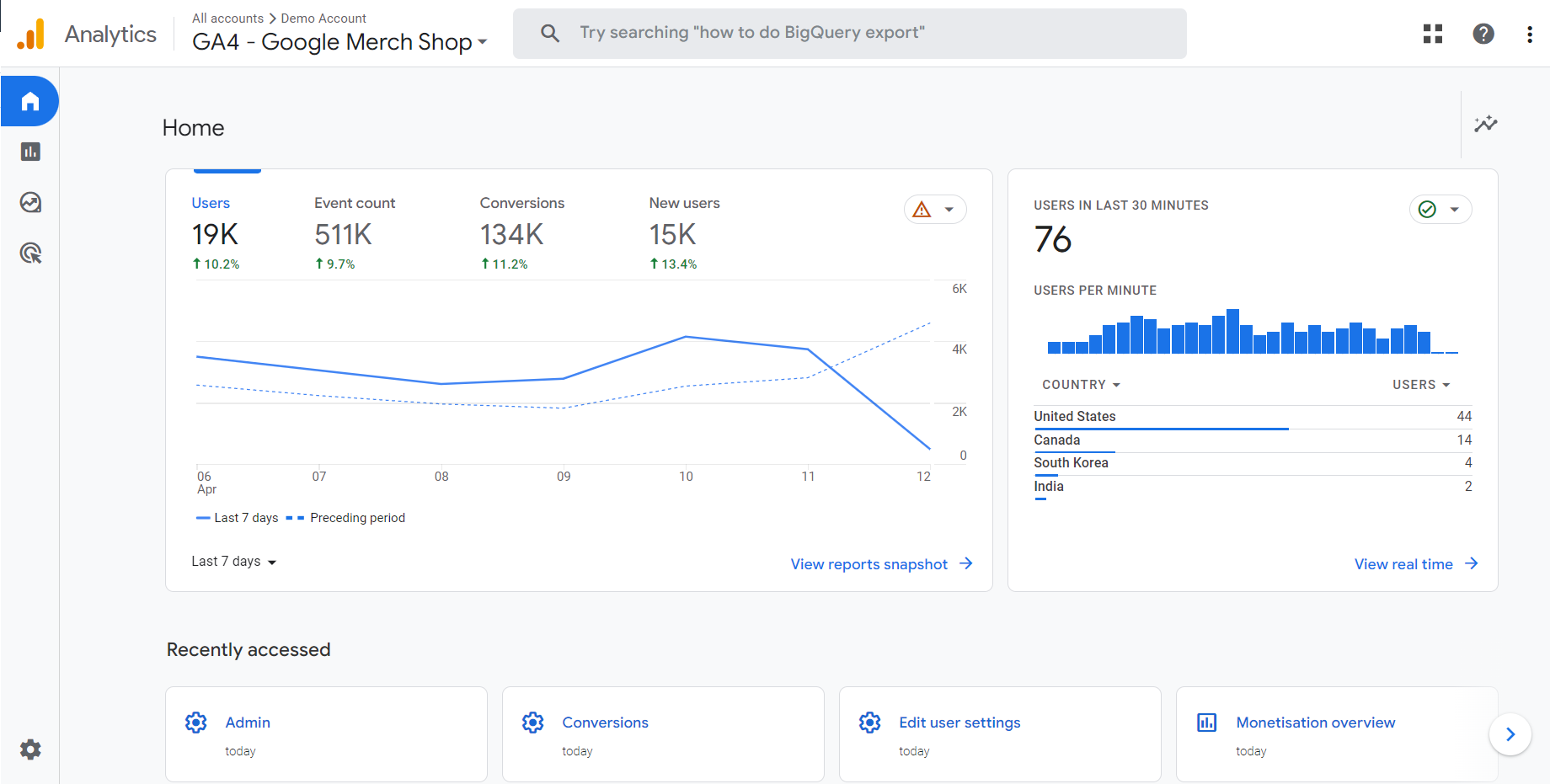Open the three-dot more options menu

point(1529,34)
